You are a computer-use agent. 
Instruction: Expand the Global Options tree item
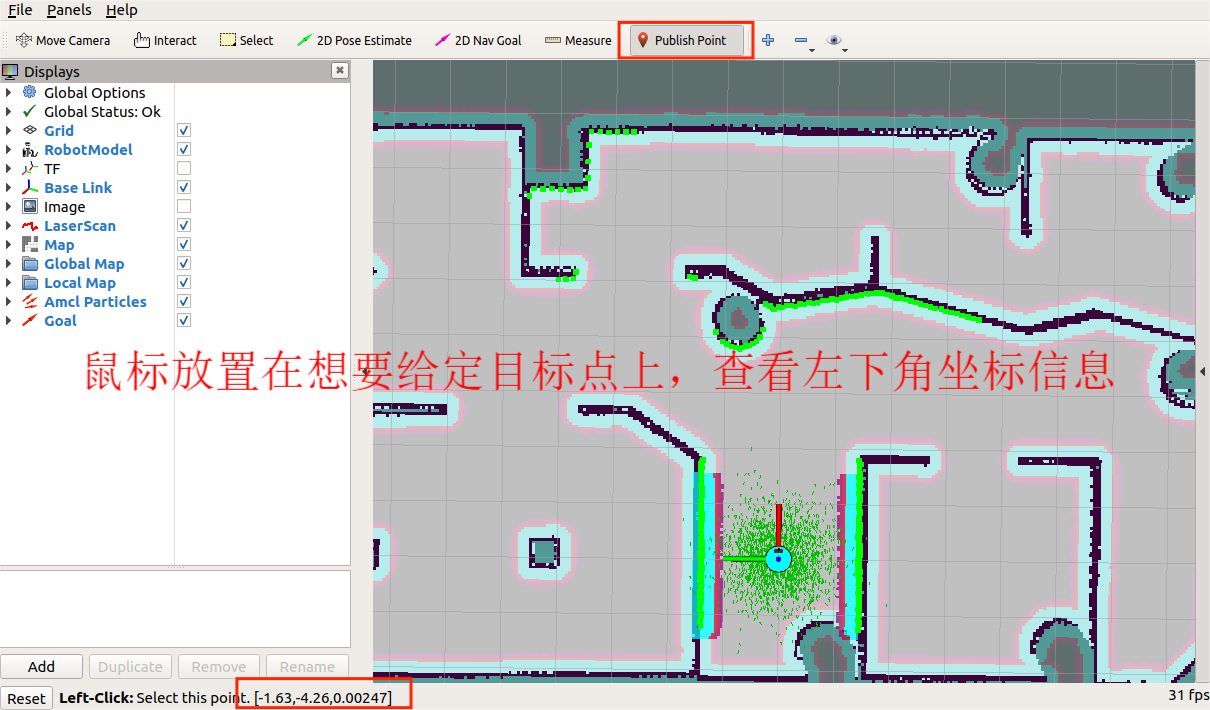coord(9,93)
